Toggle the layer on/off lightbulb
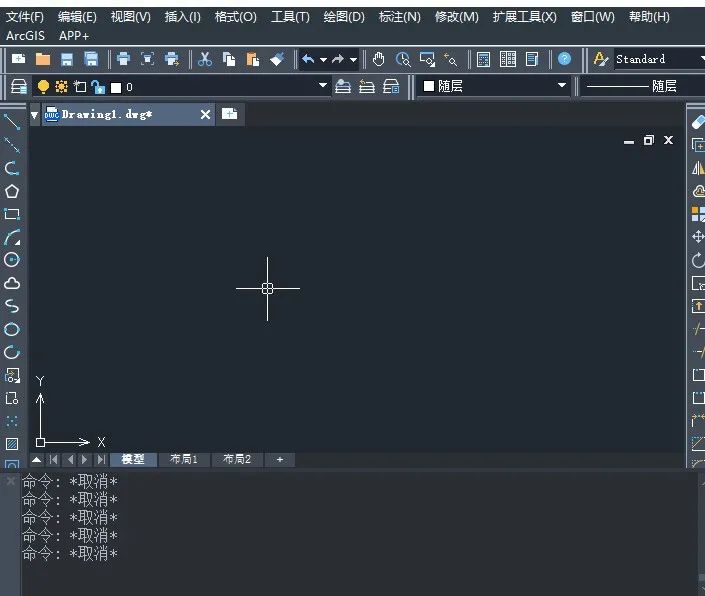 [x=43, y=86]
